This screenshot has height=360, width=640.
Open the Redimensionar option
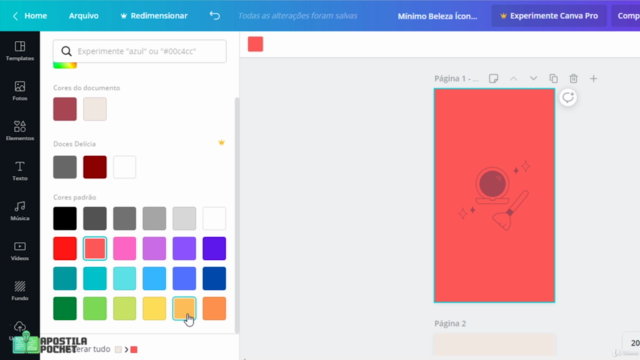coord(154,16)
